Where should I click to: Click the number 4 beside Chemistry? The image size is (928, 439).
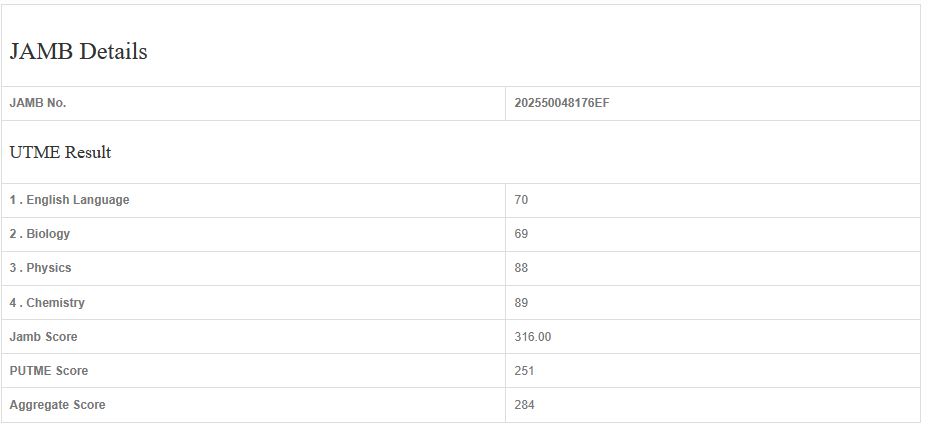13,303
